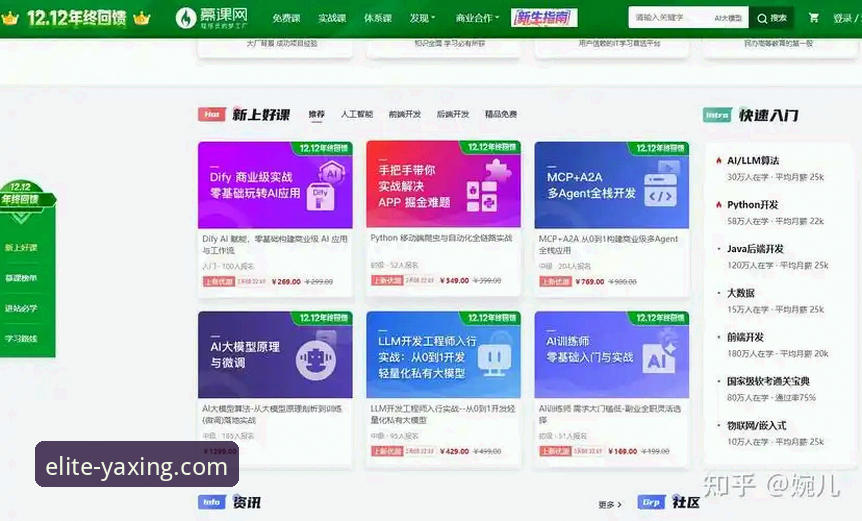This screenshot has height=521, width=862.
Task: Open the 手把手带你实战解决APP掘金难题 course thumbnail
Action: click(x=443, y=184)
